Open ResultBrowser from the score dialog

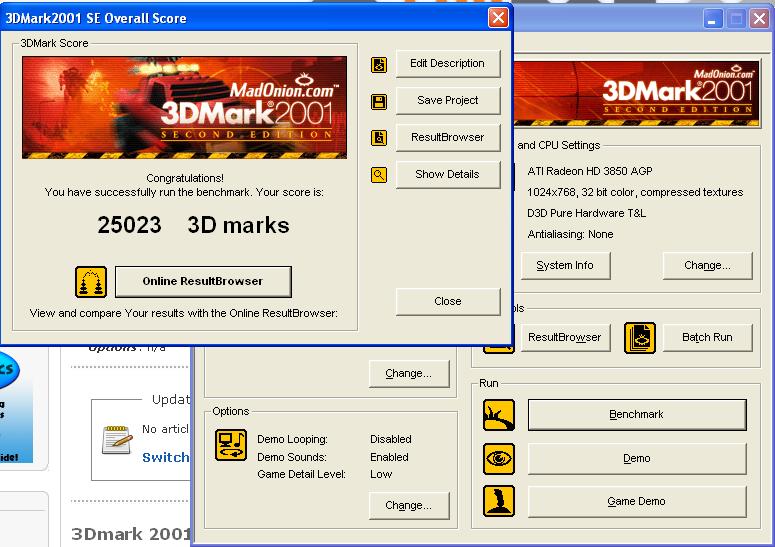tap(448, 137)
